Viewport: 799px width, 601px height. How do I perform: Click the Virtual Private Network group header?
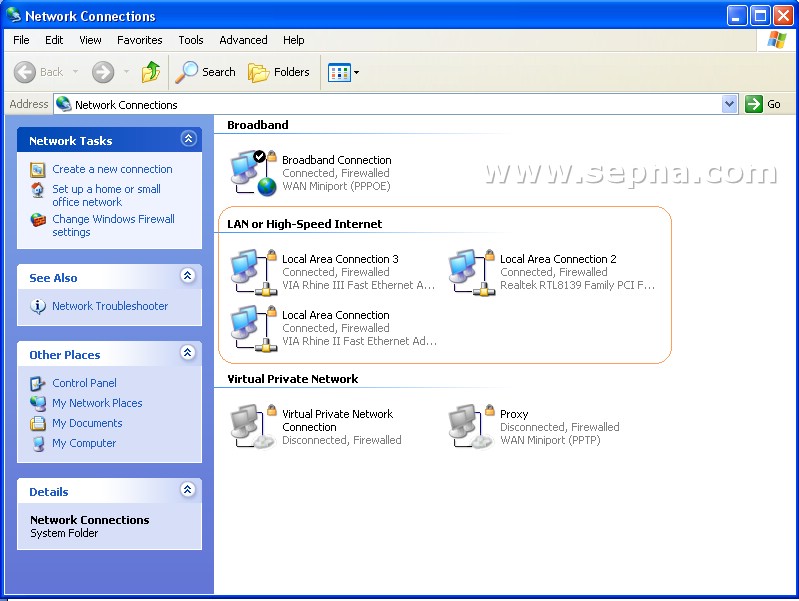[x=292, y=379]
